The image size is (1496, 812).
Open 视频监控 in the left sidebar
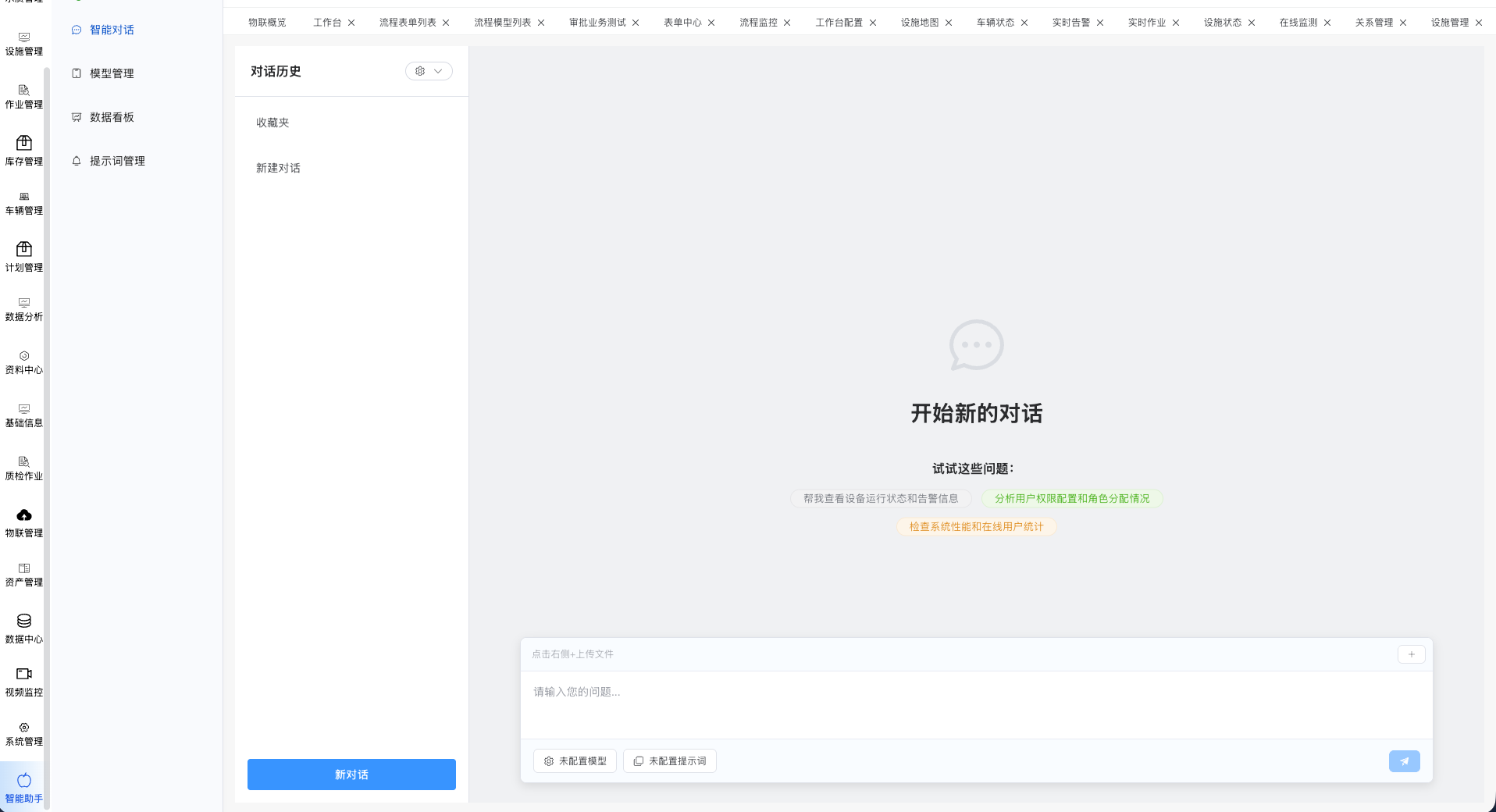pyautogui.click(x=24, y=682)
